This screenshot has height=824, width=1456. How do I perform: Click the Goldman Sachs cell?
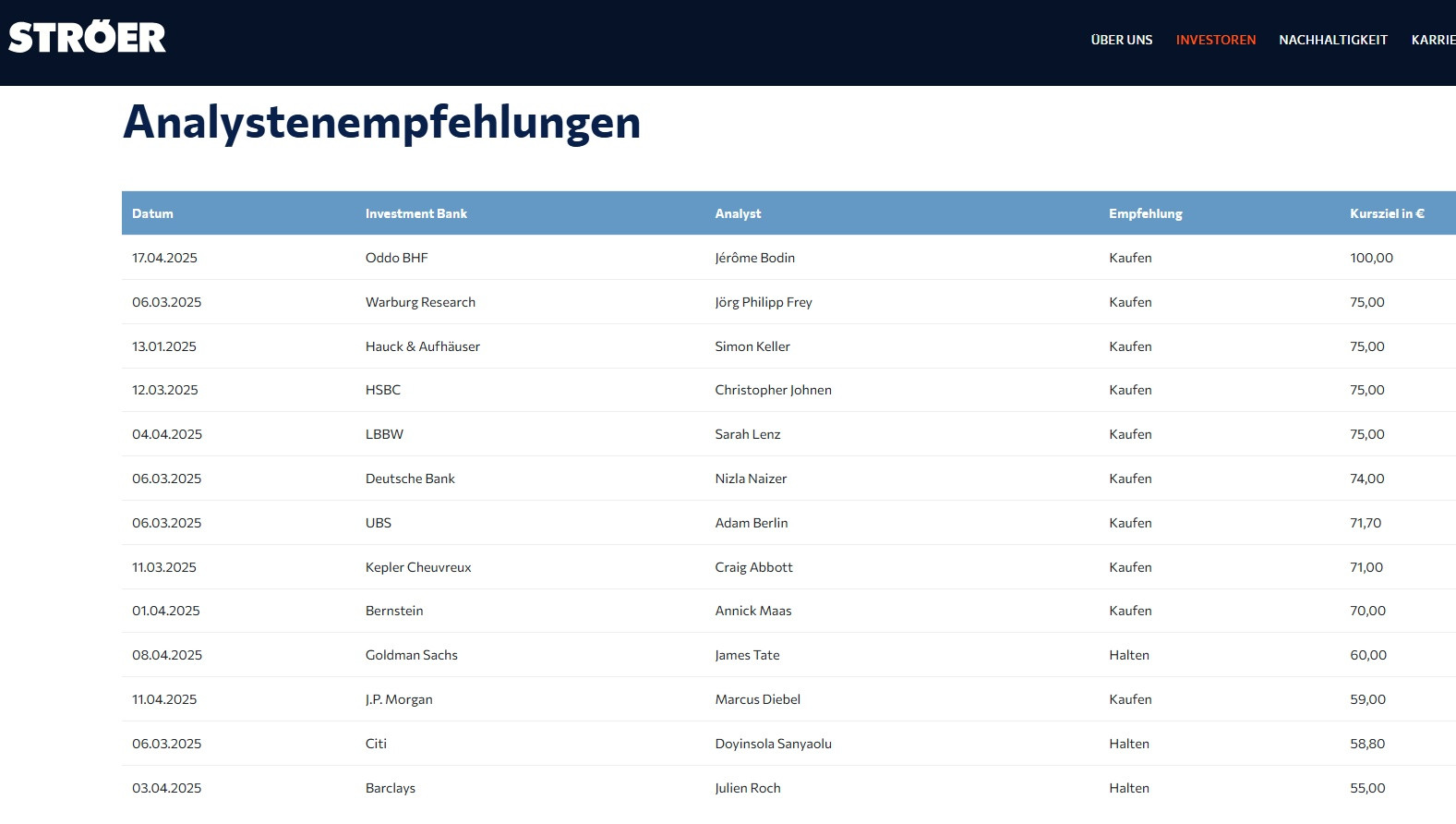point(411,655)
